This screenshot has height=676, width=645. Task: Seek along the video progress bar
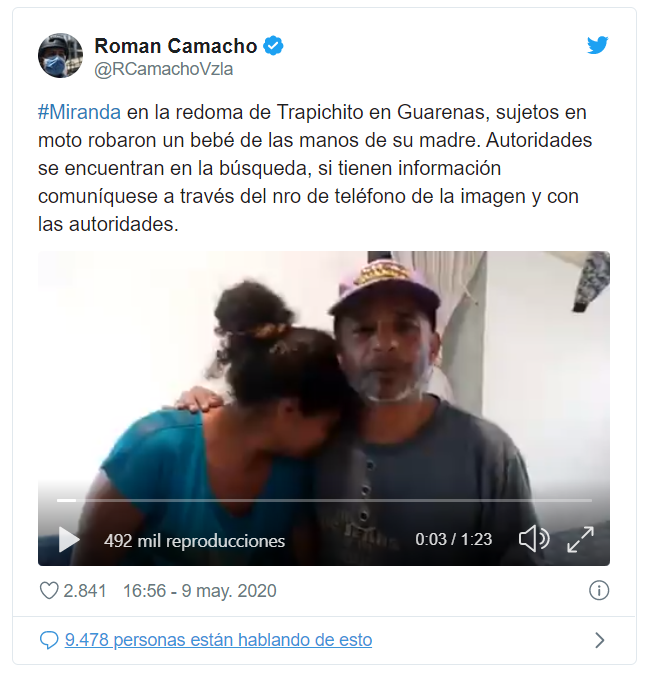coord(324,500)
